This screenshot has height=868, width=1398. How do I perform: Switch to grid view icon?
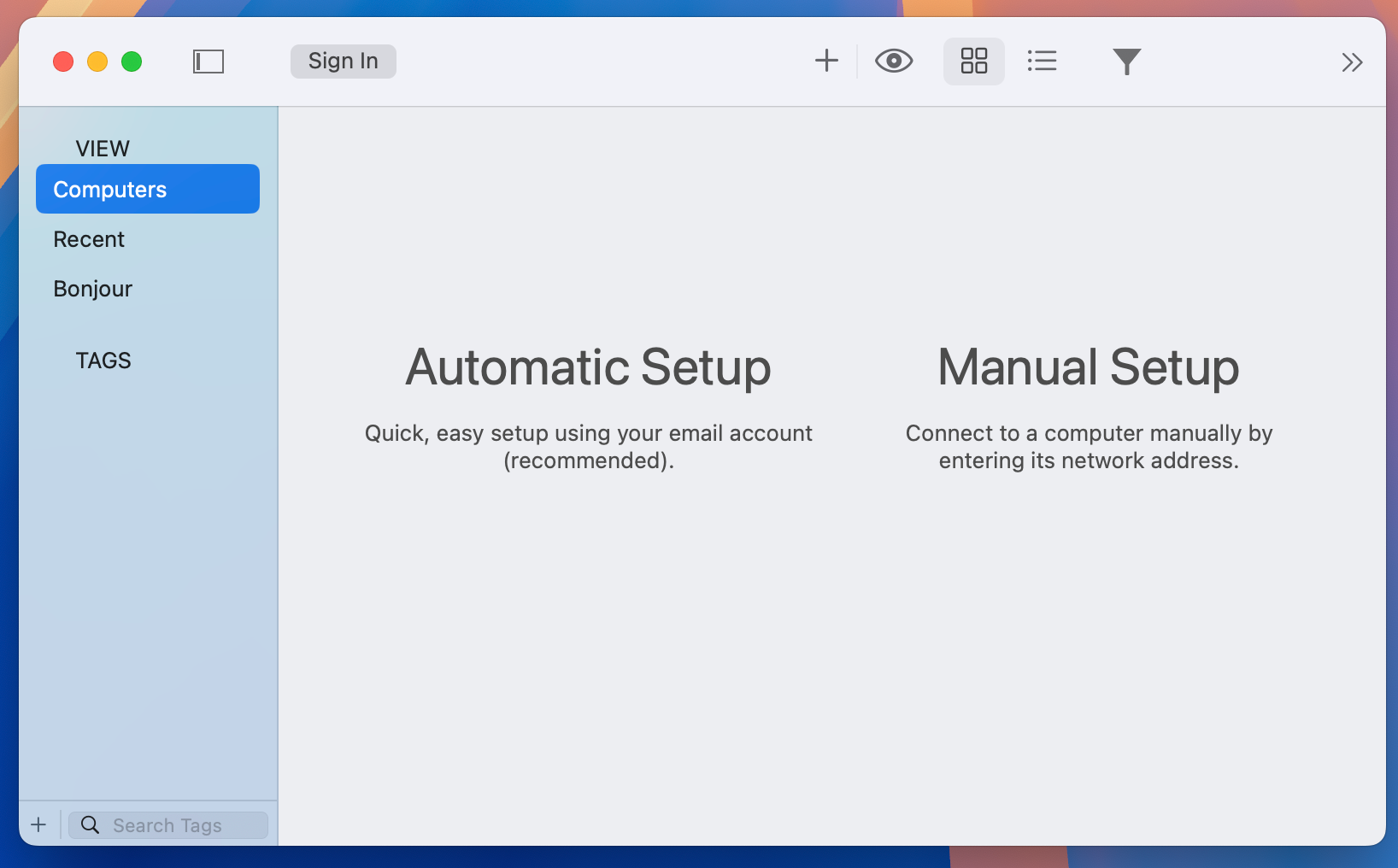point(973,61)
